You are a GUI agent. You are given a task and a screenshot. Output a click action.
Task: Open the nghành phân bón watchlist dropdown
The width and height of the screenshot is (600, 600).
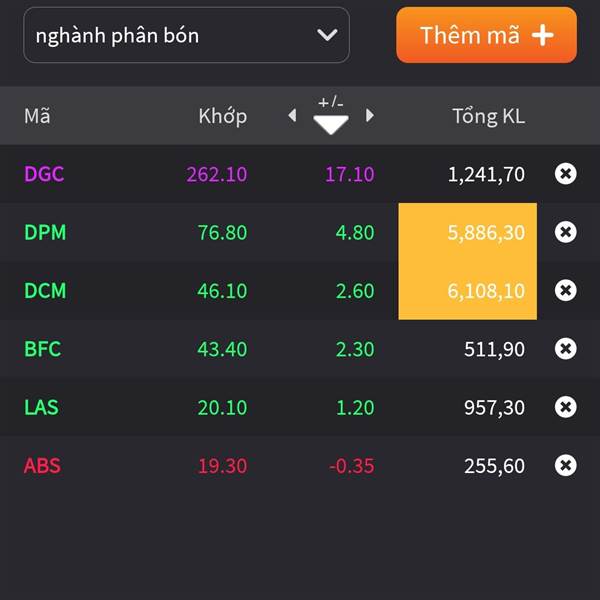[x=186, y=35]
